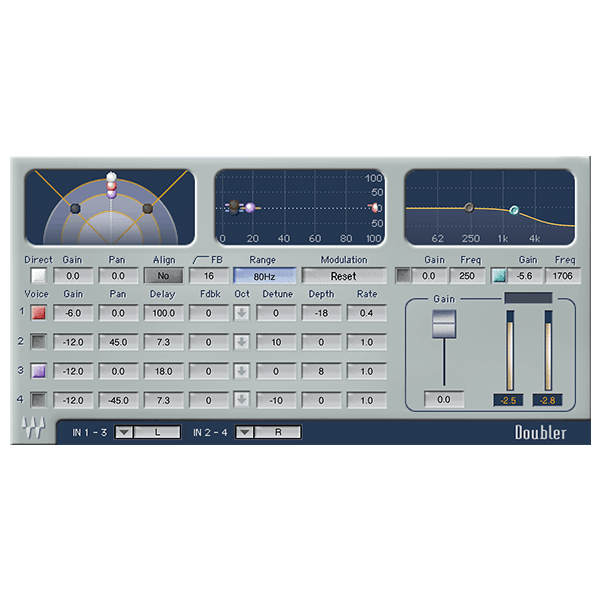600x600 pixels.
Task: Click Voice 4 octave down arrow
Action: [242, 400]
